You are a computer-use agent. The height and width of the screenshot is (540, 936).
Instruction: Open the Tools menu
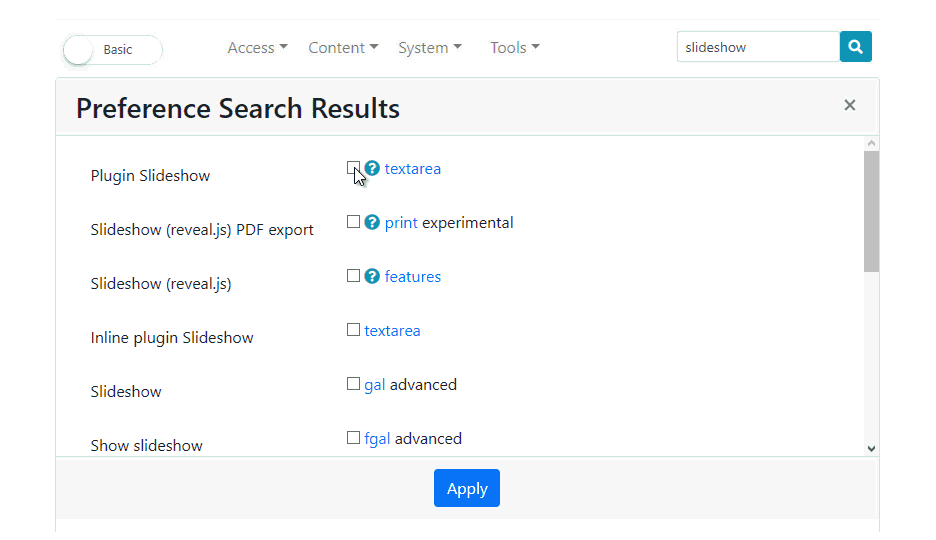[x=515, y=48]
